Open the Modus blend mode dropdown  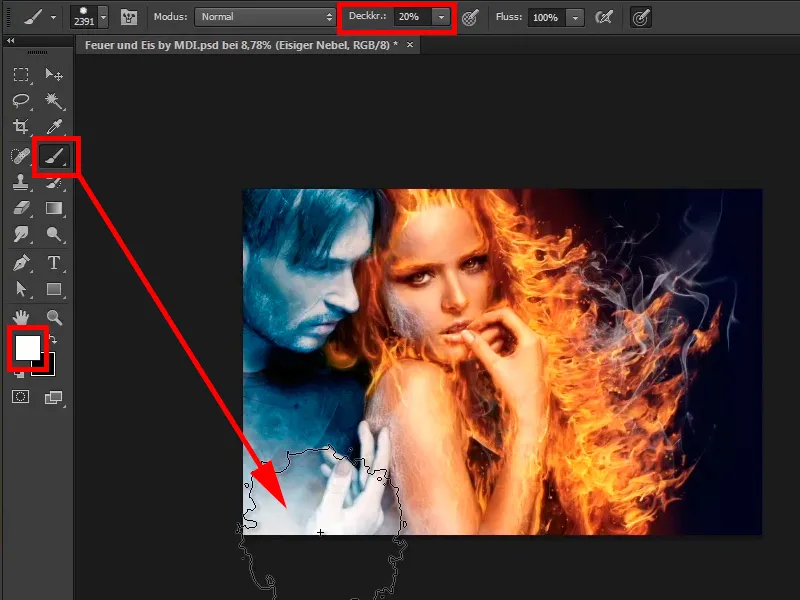(x=264, y=17)
